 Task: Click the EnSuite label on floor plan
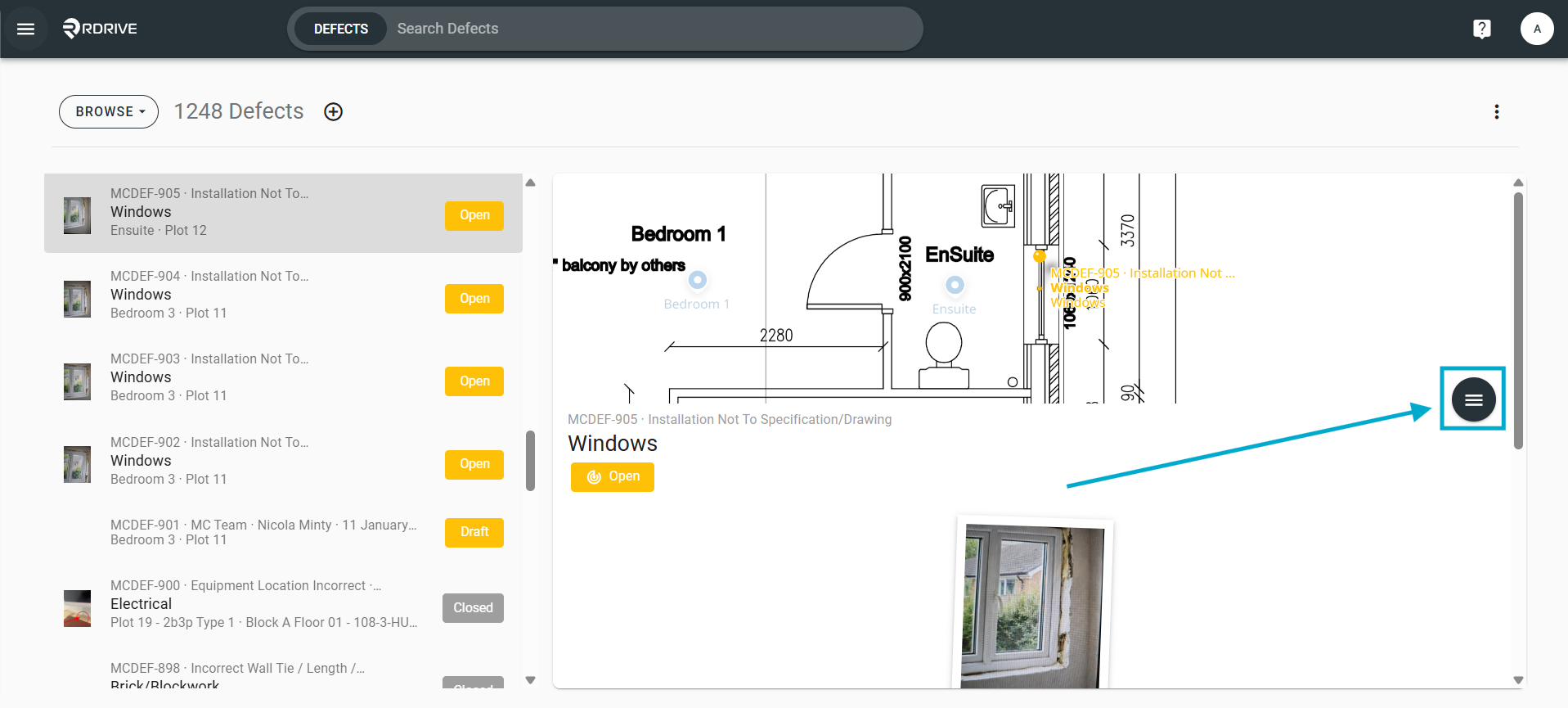click(x=959, y=255)
